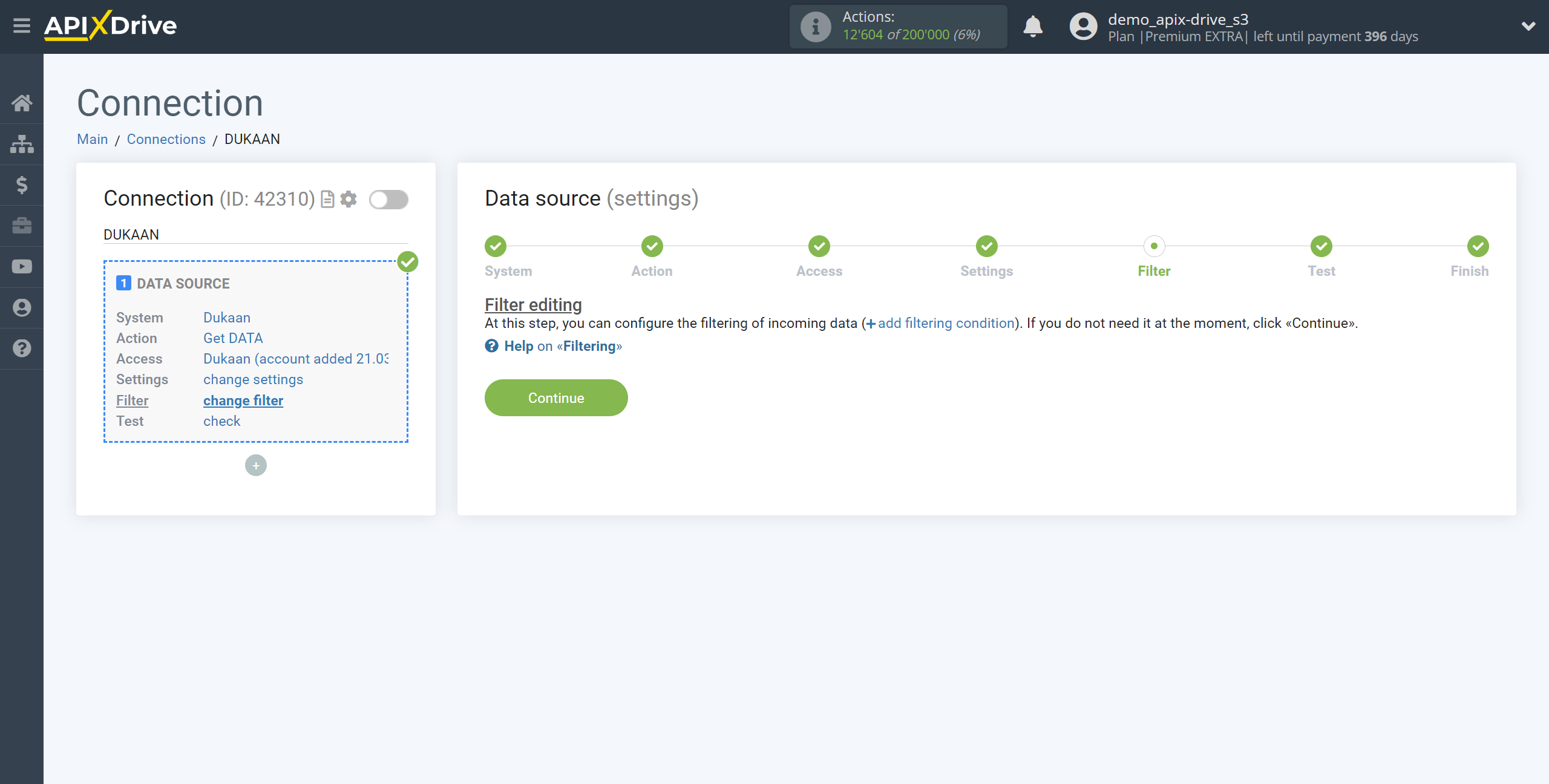
Task: Click the Continue button
Action: click(x=556, y=397)
